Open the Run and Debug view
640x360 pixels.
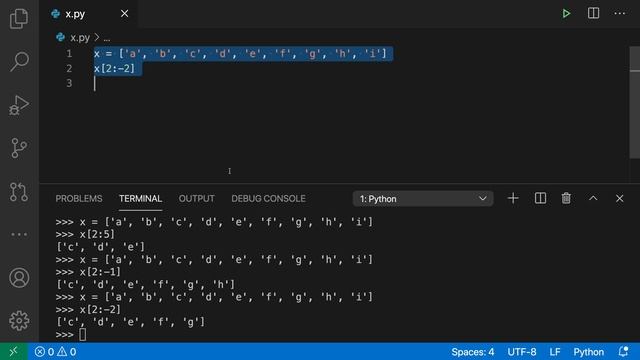coord(19,105)
